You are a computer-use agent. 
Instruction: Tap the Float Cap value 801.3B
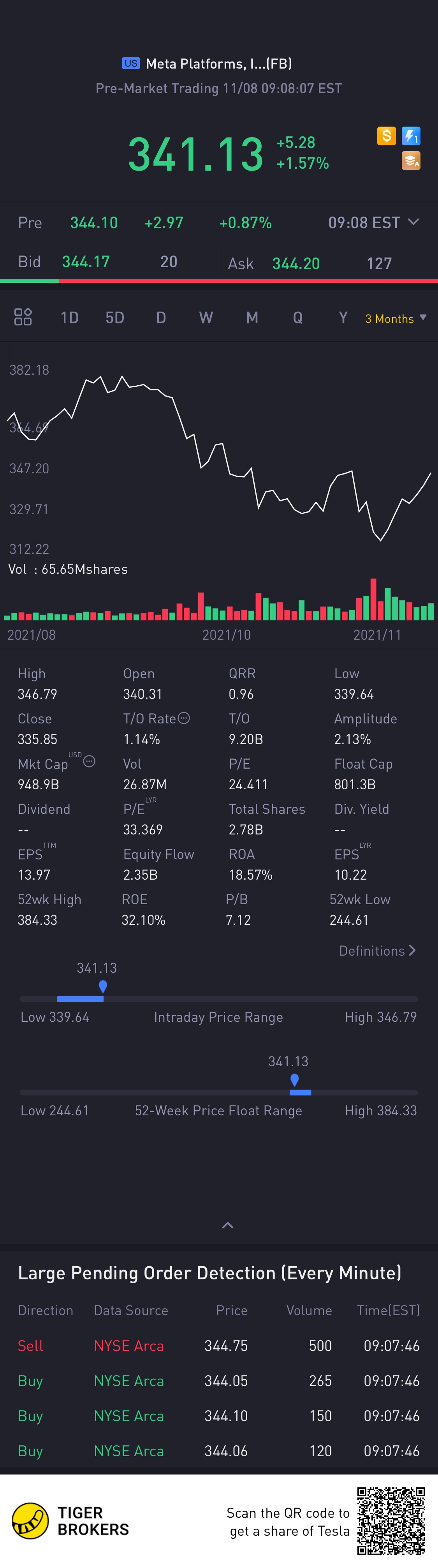355,785
